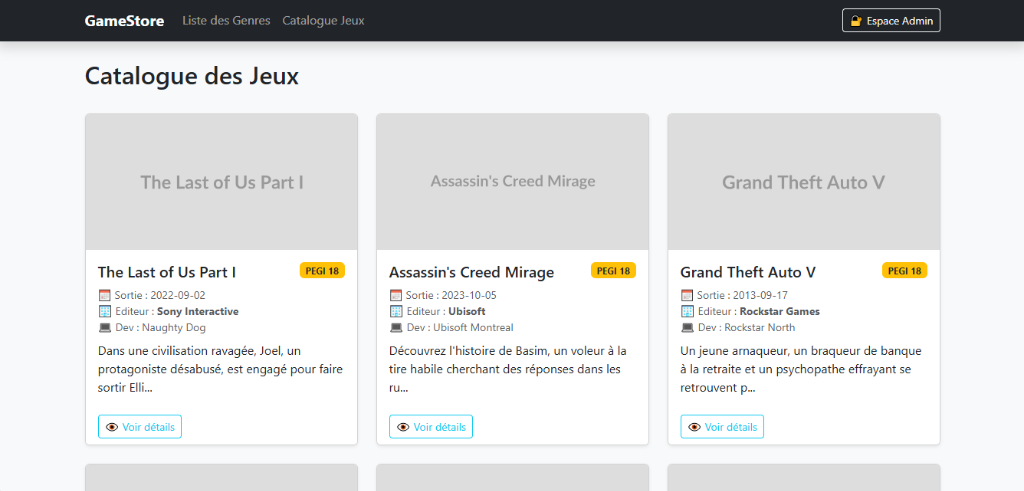The height and width of the screenshot is (491, 1024).
Task: Click calendar icon beside Sortie 2023-10-05
Action: 396,295
